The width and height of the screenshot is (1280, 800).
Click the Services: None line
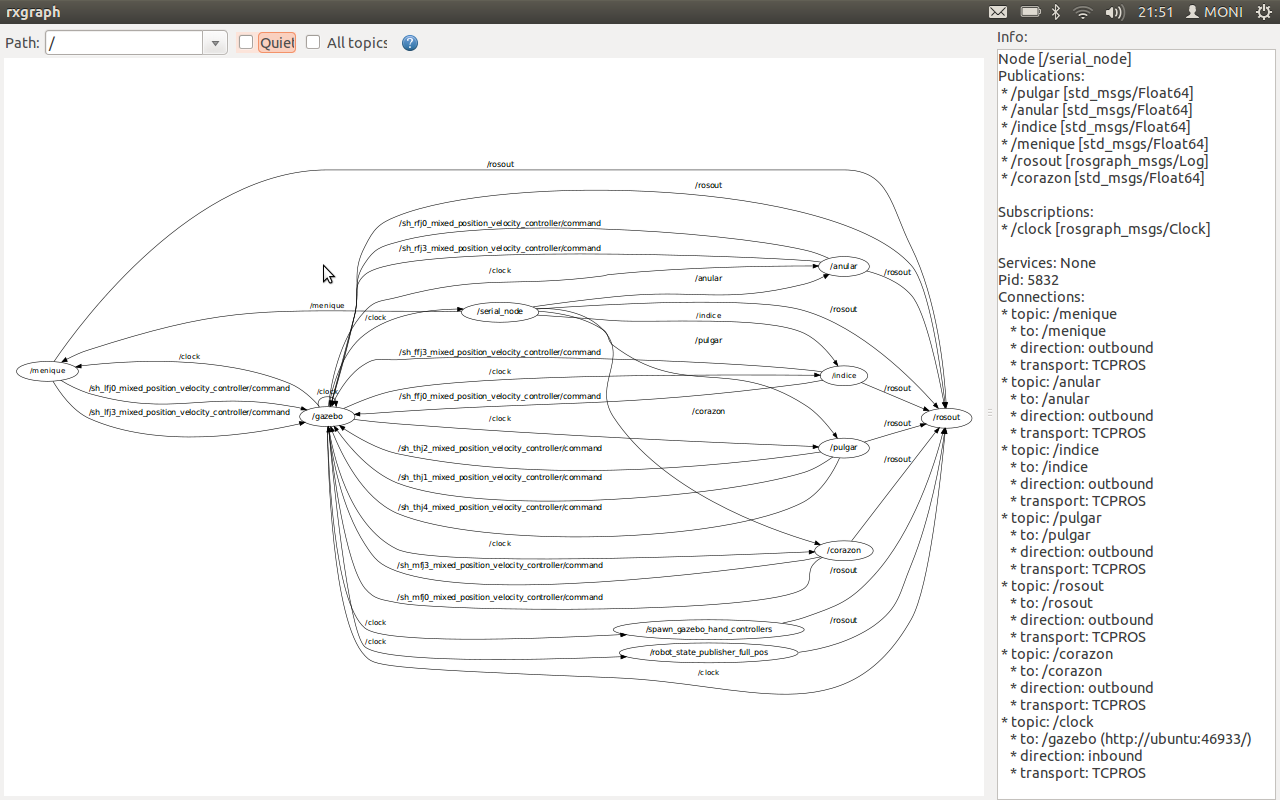[x=1047, y=263]
